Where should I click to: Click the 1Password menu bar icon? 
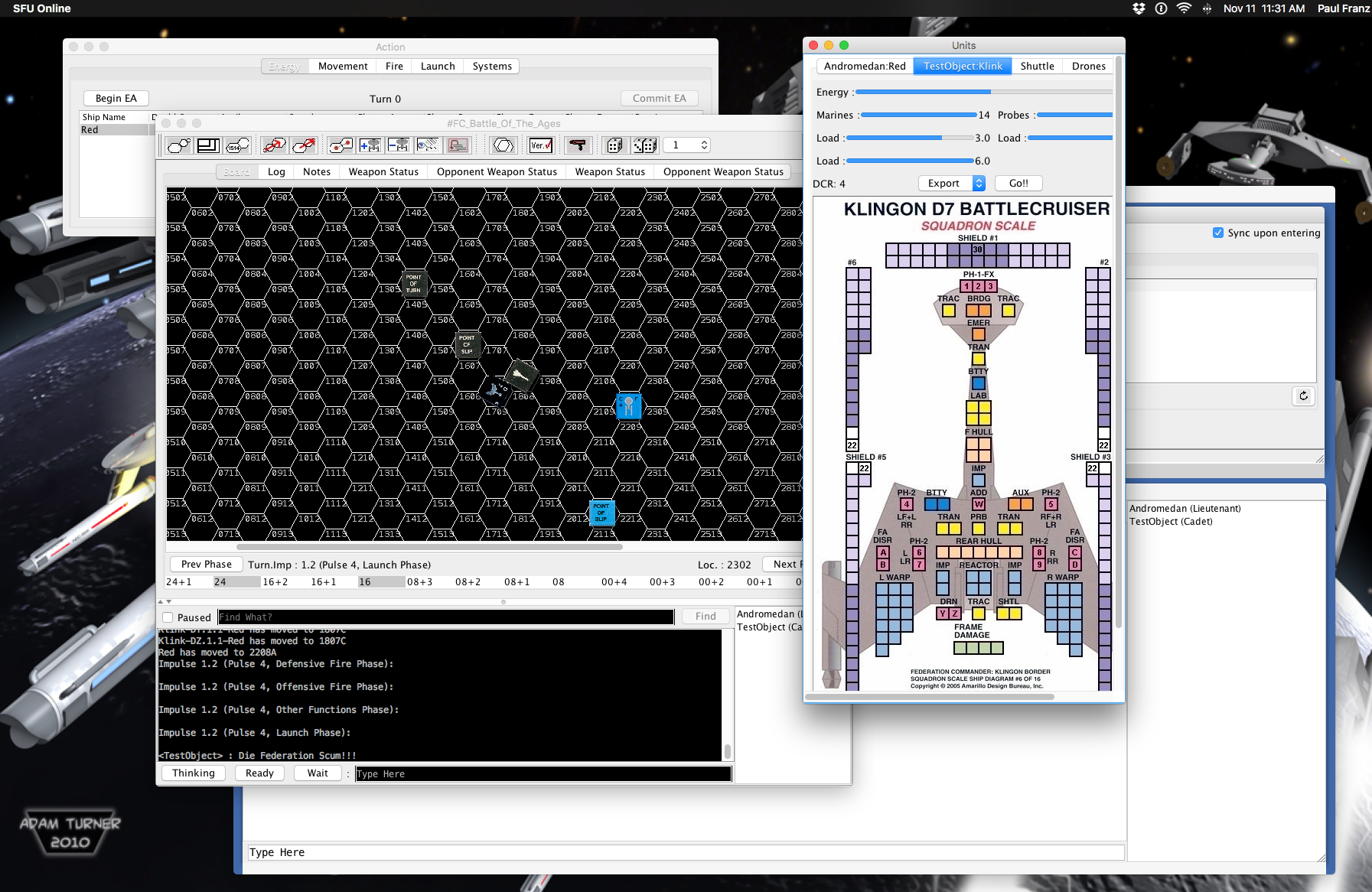[x=1161, y=8]
